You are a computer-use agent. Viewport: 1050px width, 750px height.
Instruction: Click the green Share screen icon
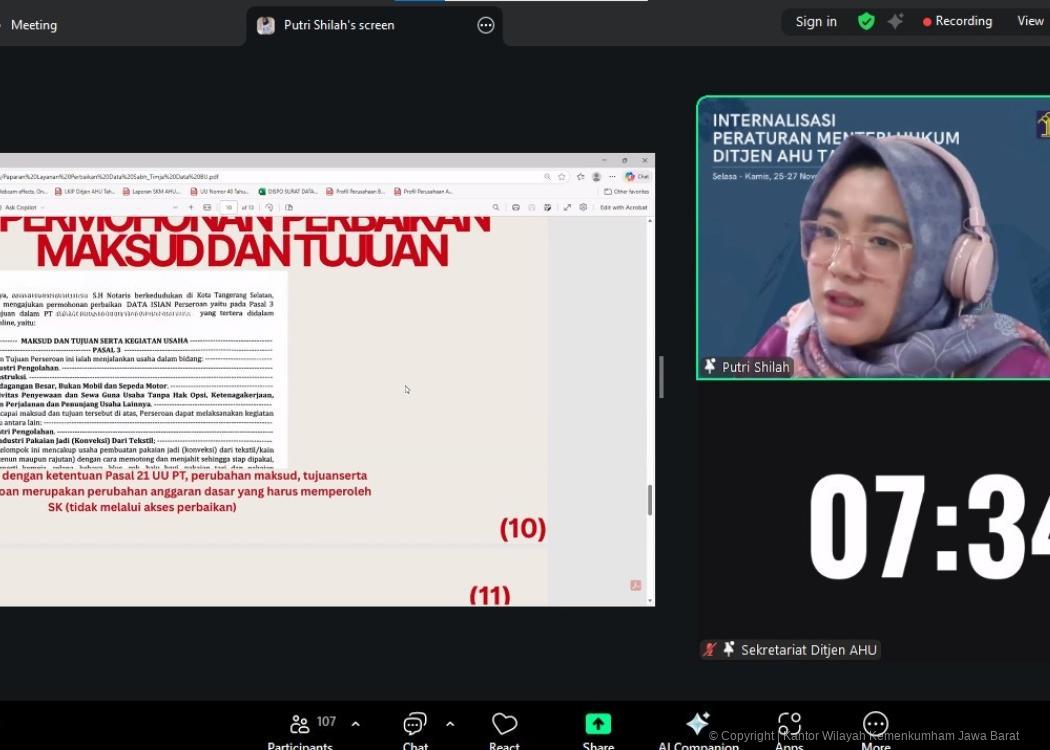[x=598, y=724]
